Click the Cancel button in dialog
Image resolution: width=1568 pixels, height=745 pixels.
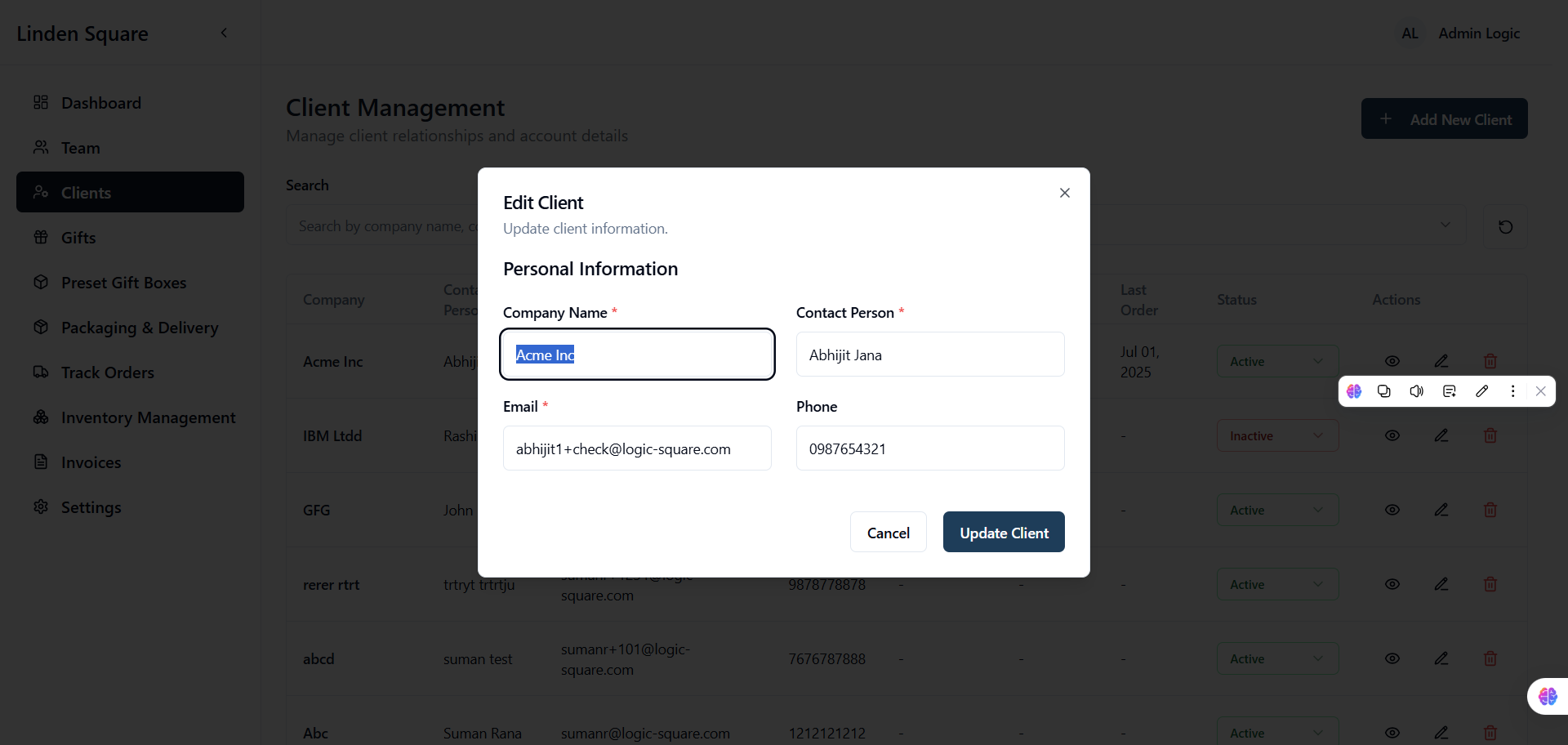[888, 532]
